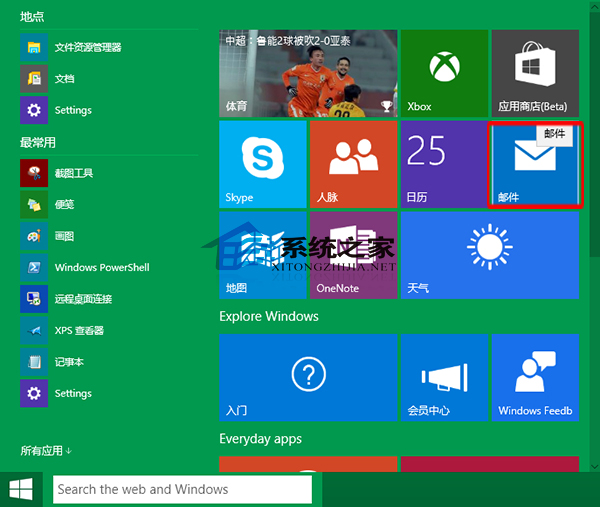Open the Xbox tile

[x=444, y=73]
